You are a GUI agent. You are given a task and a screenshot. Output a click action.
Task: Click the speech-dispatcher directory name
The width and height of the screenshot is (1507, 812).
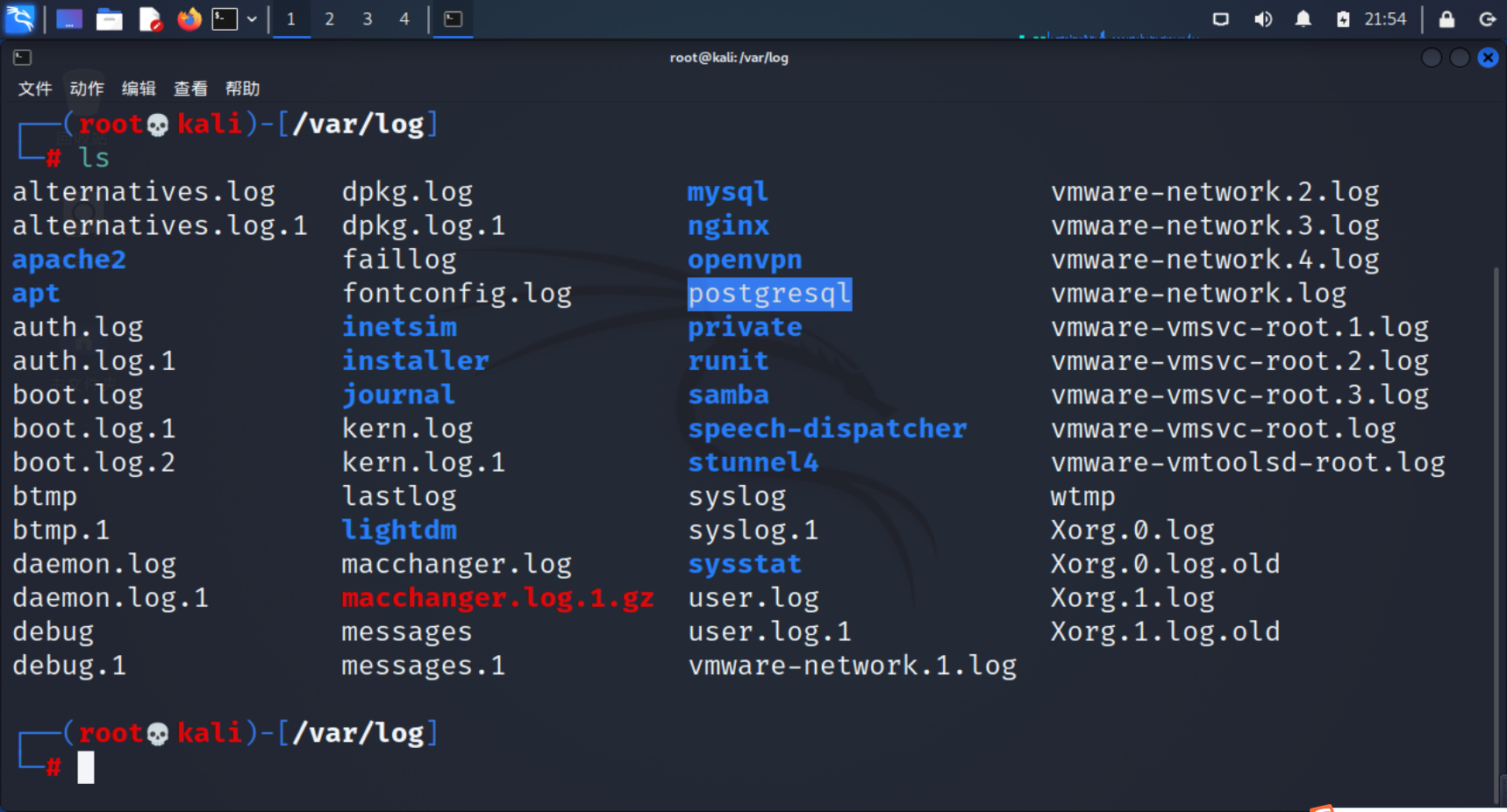(x=827, y=429)
